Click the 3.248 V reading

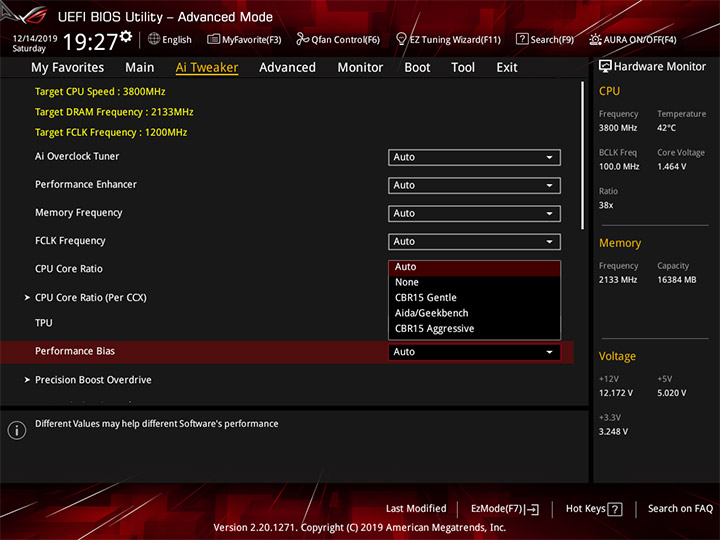(613, 432)
